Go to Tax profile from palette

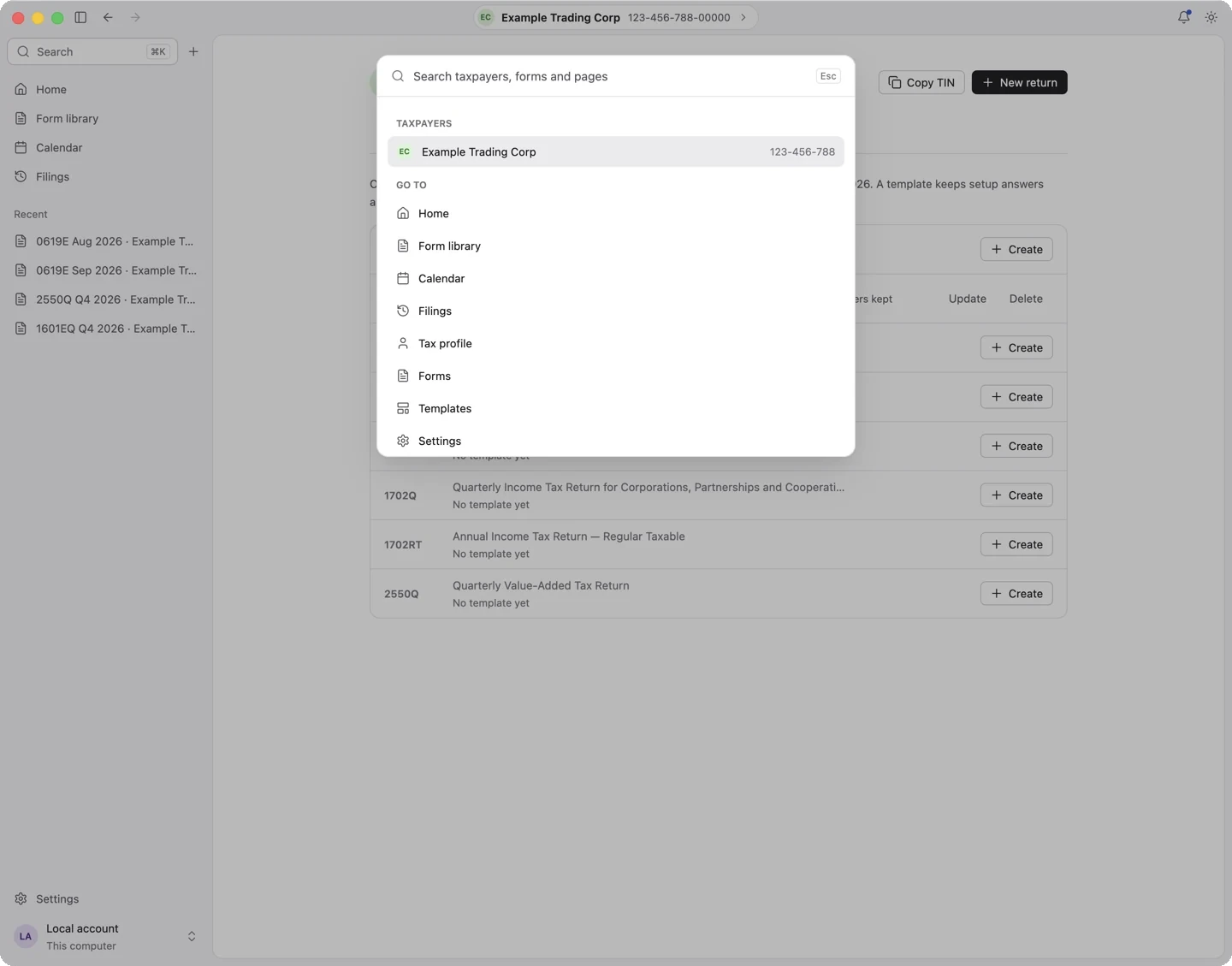coord(616,343)
